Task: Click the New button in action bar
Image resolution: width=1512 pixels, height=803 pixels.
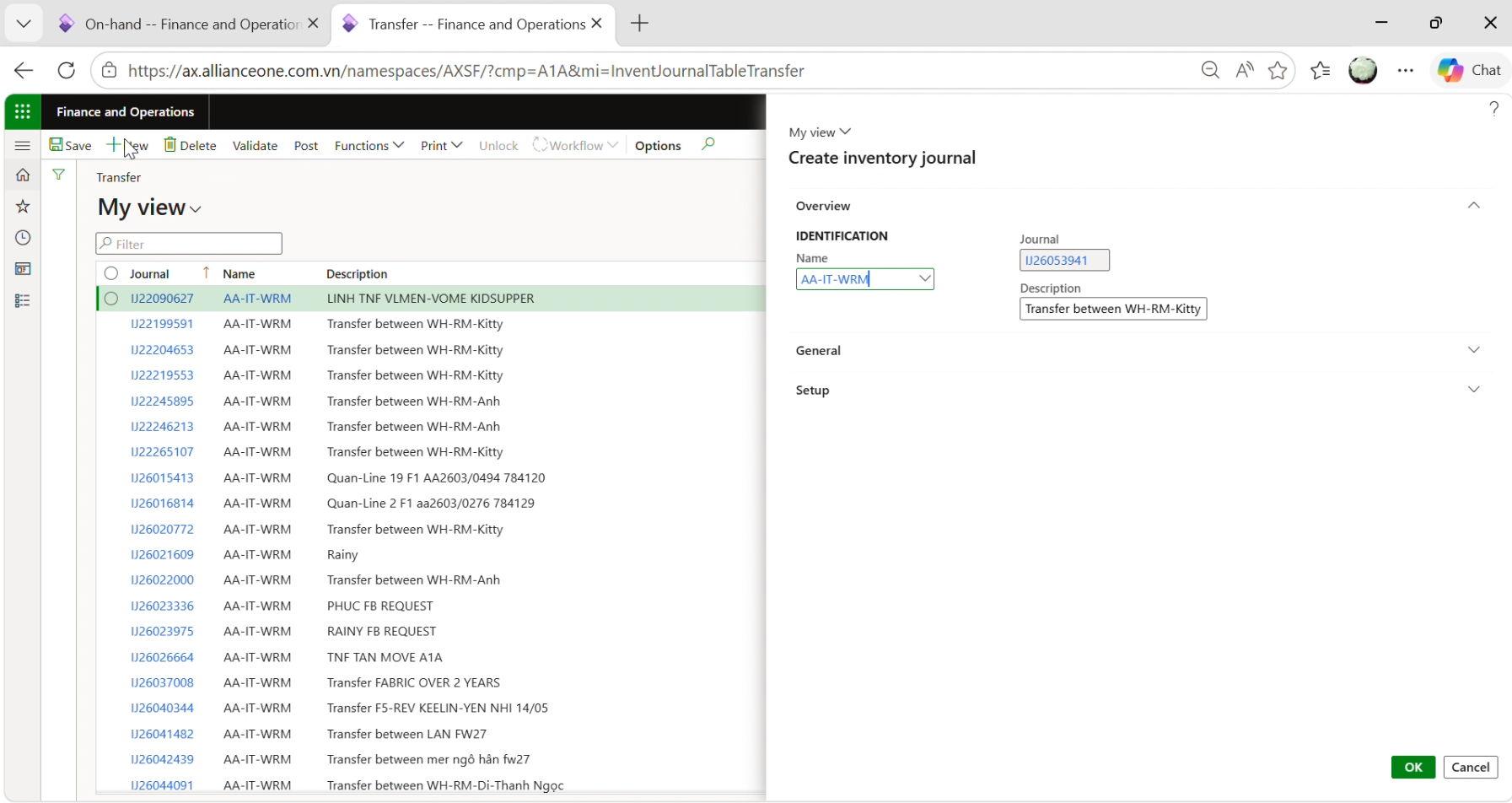Action: tap(127, 146)
